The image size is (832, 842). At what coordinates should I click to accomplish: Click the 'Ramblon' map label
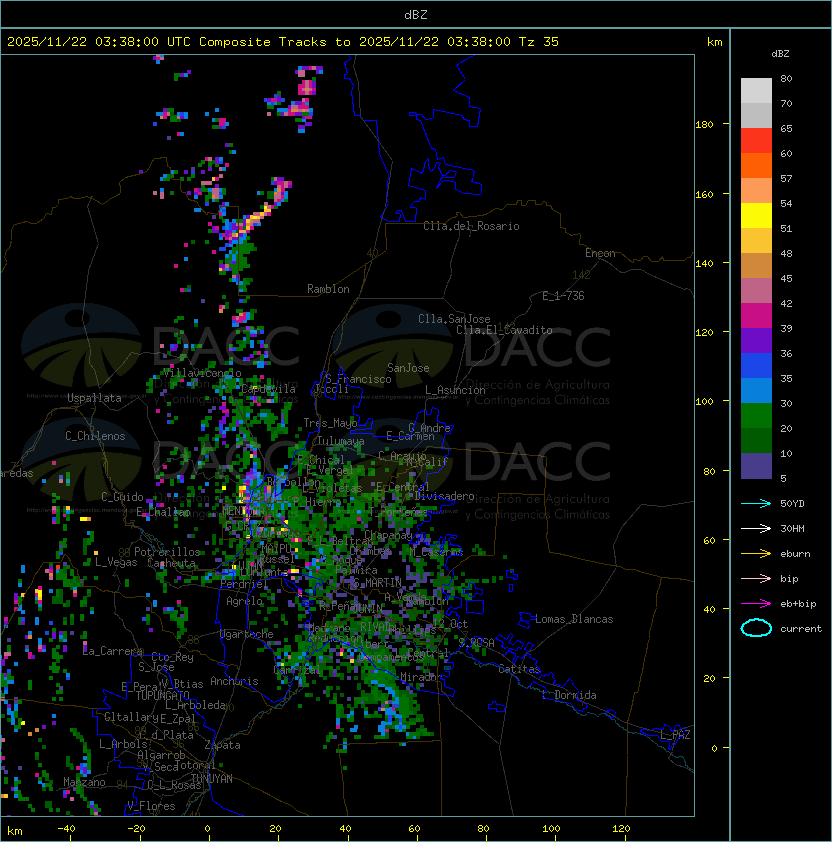(x=328, y=289)
